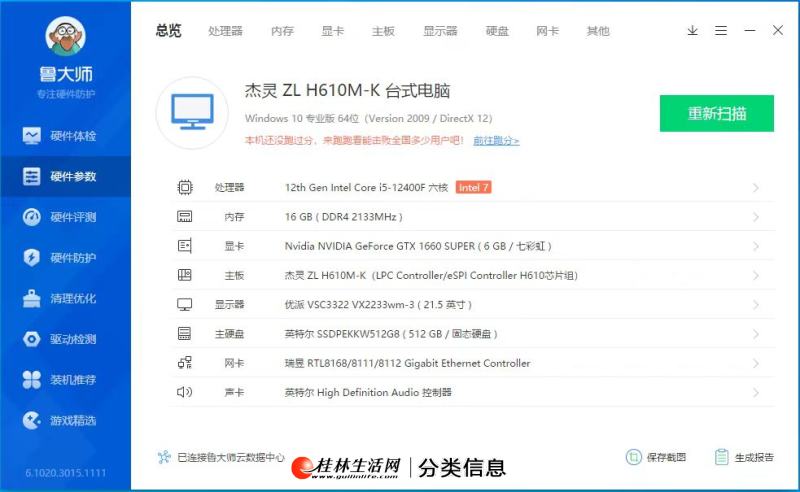The width and height of the screenshot is (800, 492).
Task: Click the 保存截图 text label
Action: click(666, 457)
